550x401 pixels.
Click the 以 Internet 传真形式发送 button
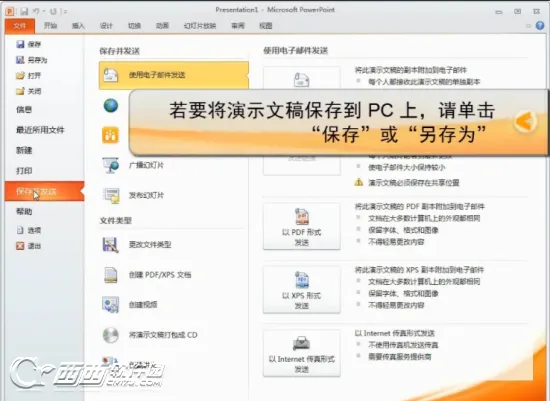[302, 353]
